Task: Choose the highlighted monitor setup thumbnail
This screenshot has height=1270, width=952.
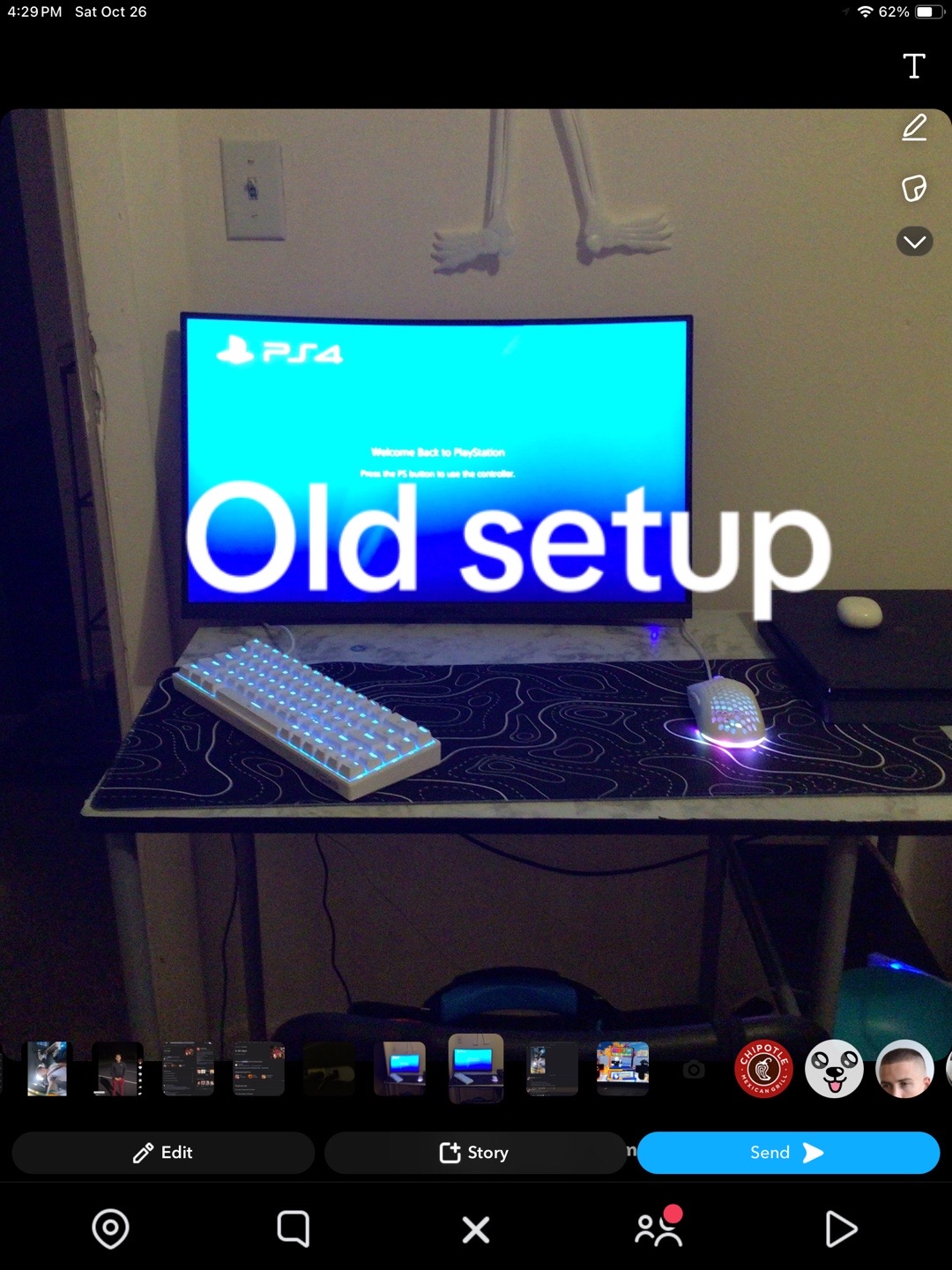Action: click(476, 1068)
